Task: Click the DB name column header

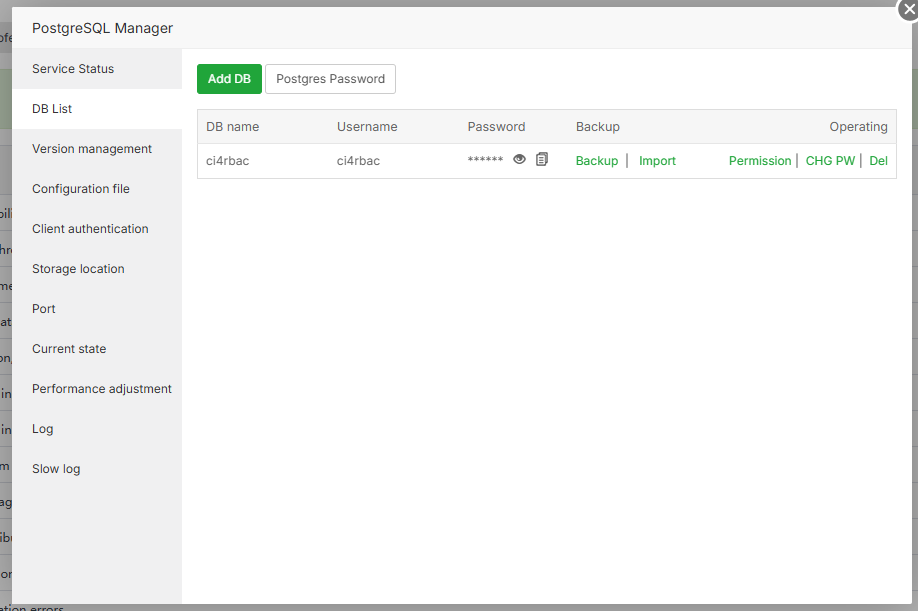Action: [x=232, y=126]
